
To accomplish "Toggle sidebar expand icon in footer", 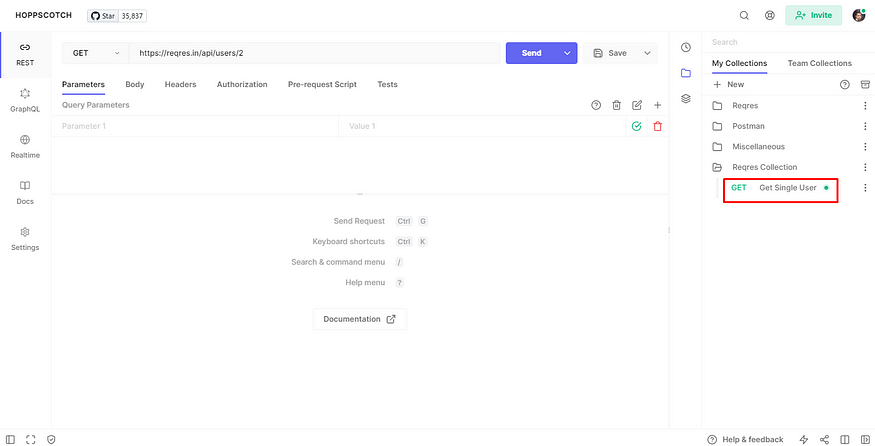I will click(11, 440).
